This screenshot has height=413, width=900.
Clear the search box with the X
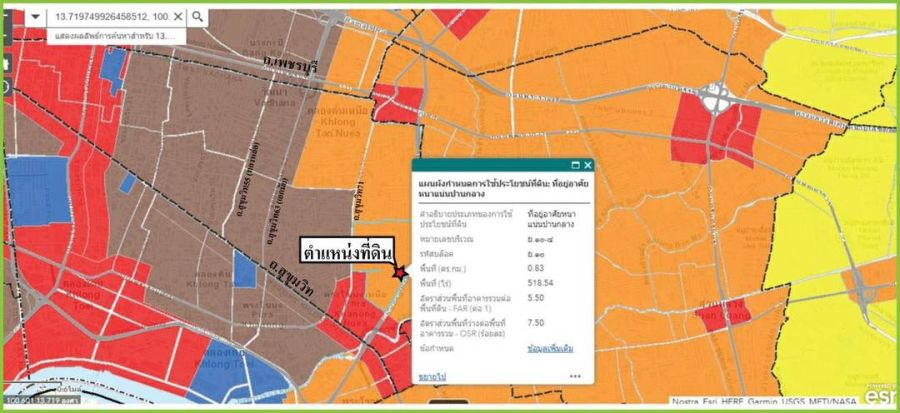[177, 17]
